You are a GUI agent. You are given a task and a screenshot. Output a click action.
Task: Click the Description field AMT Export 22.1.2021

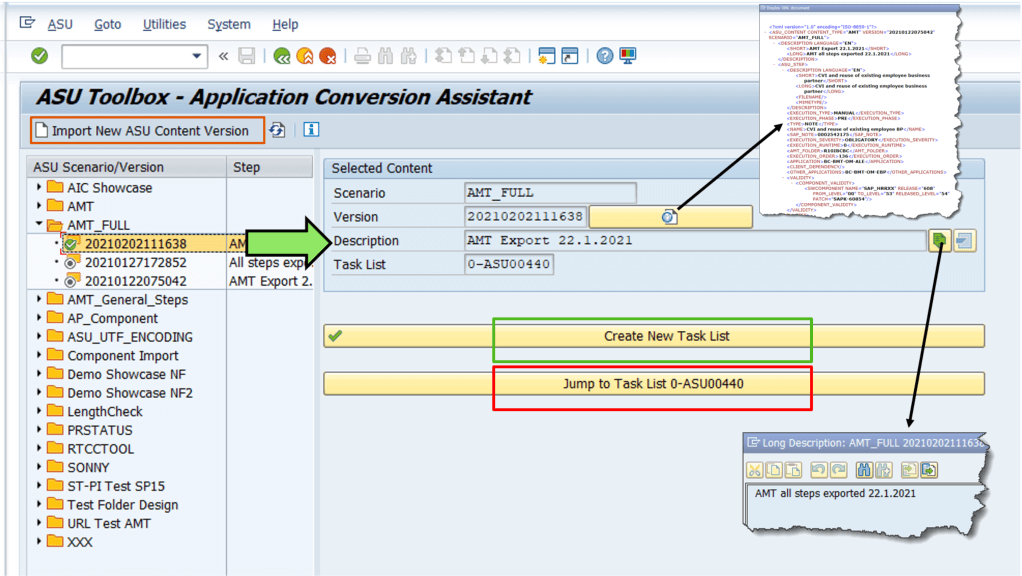click(695, 240)
